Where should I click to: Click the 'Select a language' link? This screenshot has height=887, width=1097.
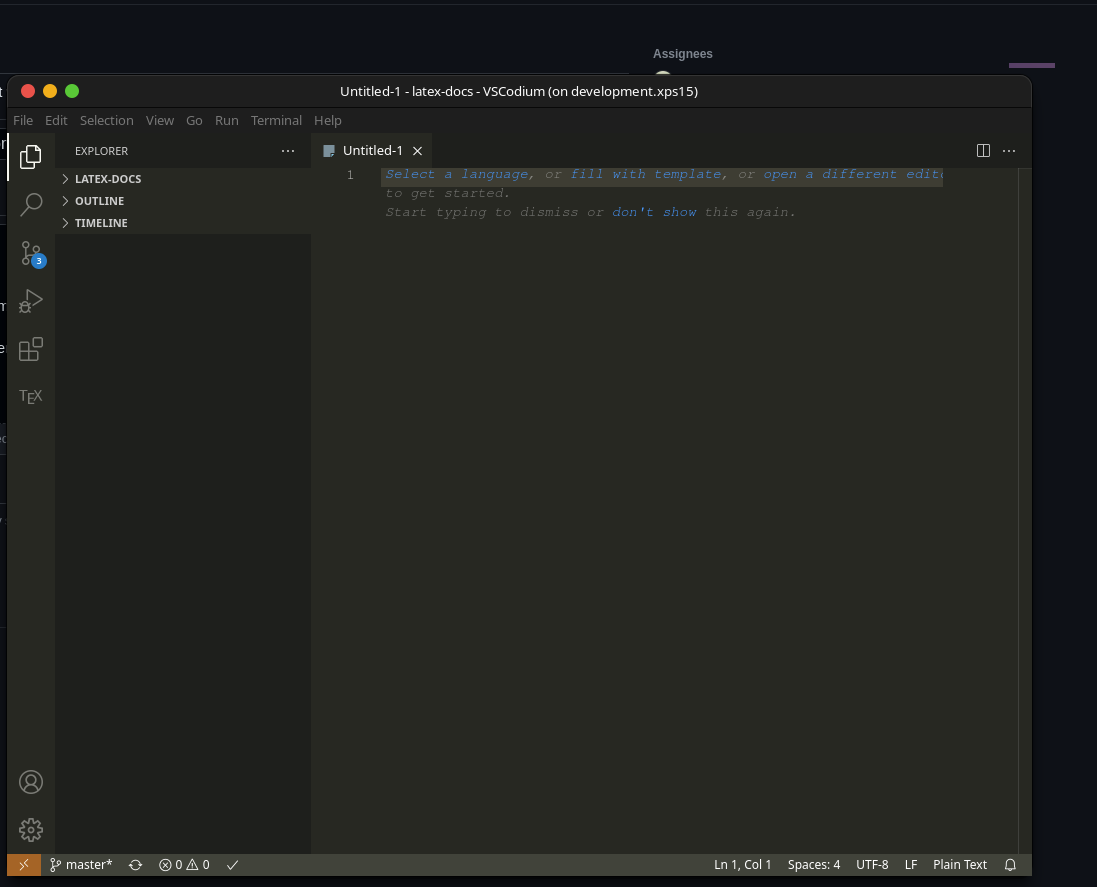tap(457, 174)
